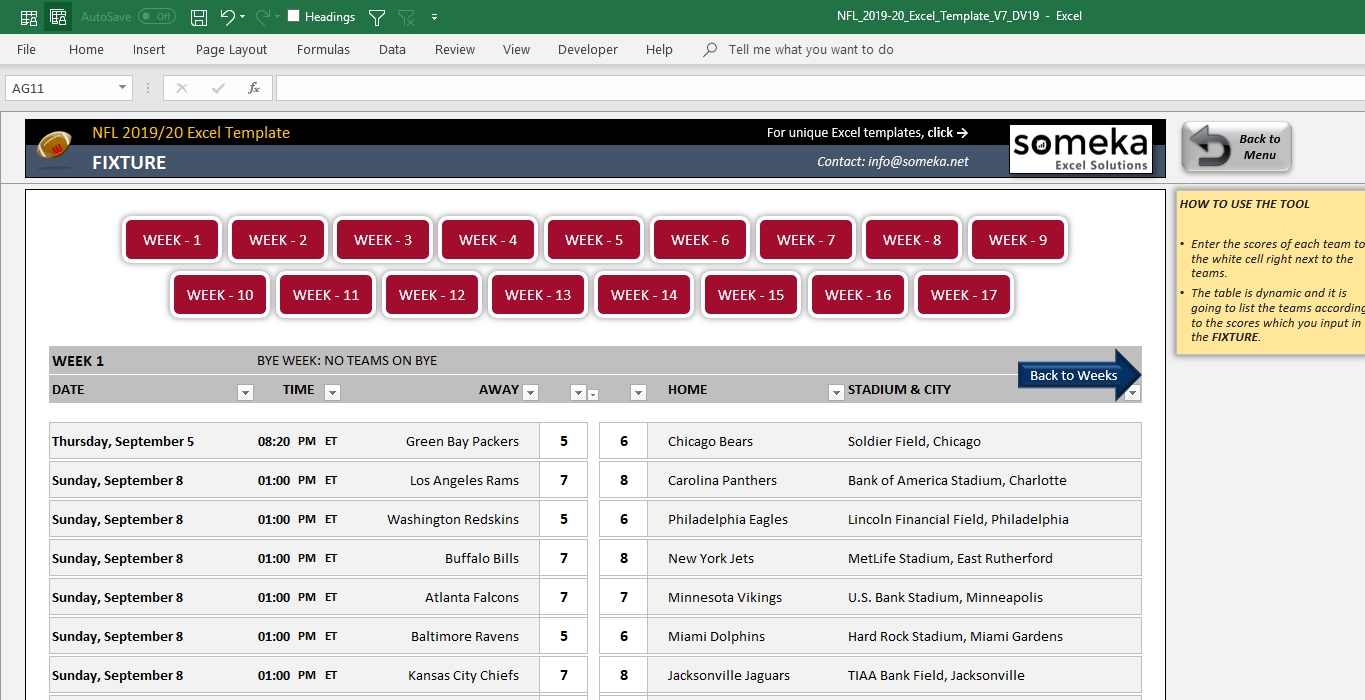Click the 'Minnesota Vikings' team cell
This screenshot has height=700, width=1365.
click(x=725, y=597)
